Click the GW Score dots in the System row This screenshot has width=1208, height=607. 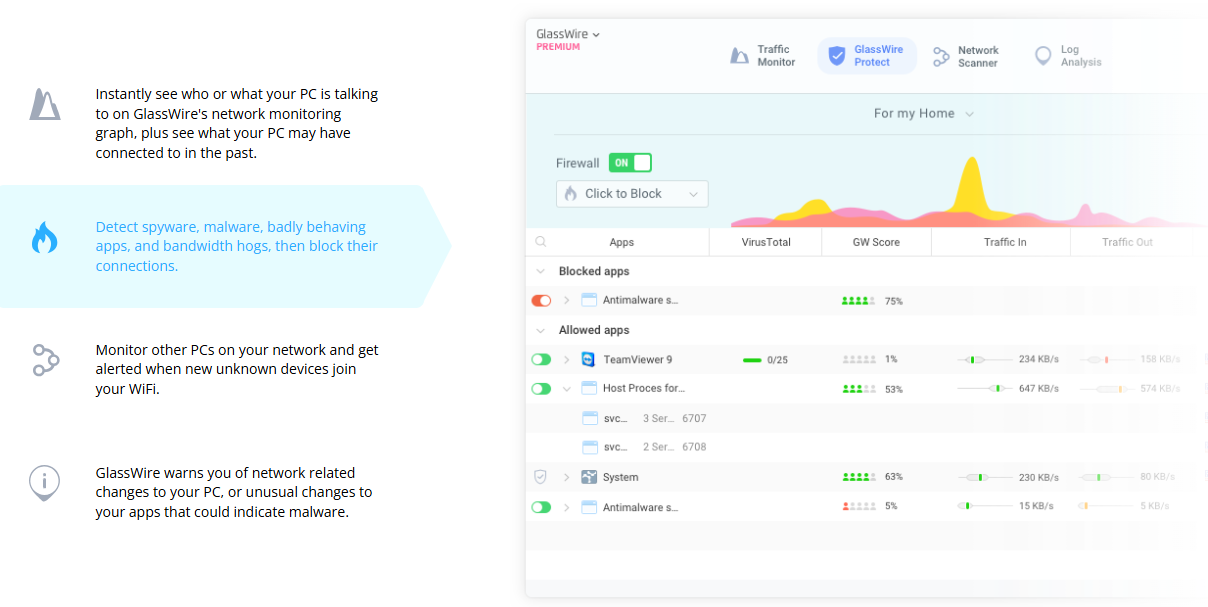(x=859, y=477)
